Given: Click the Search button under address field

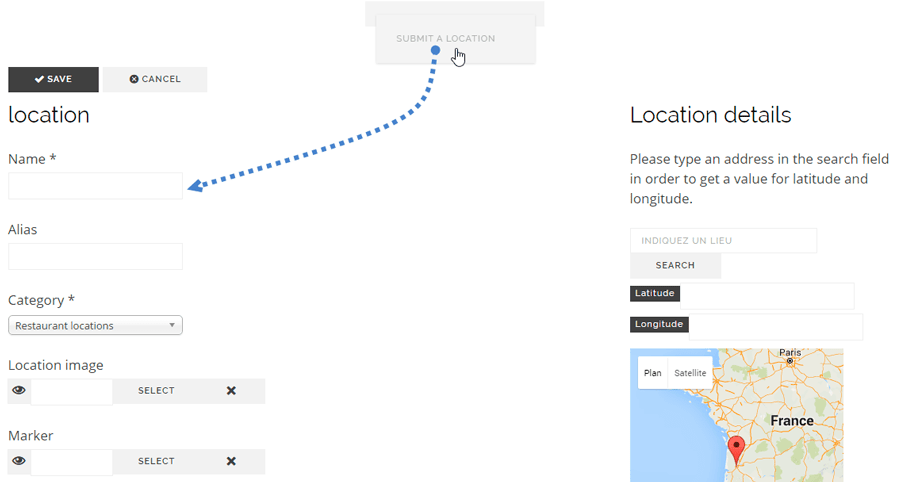Looking at the screenshot, I should coord(675,265).
